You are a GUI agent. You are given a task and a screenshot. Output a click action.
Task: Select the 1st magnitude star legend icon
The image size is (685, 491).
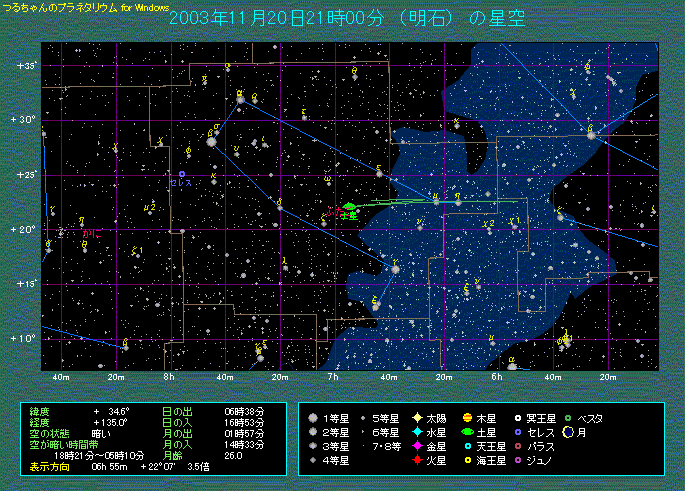(314, 418)
